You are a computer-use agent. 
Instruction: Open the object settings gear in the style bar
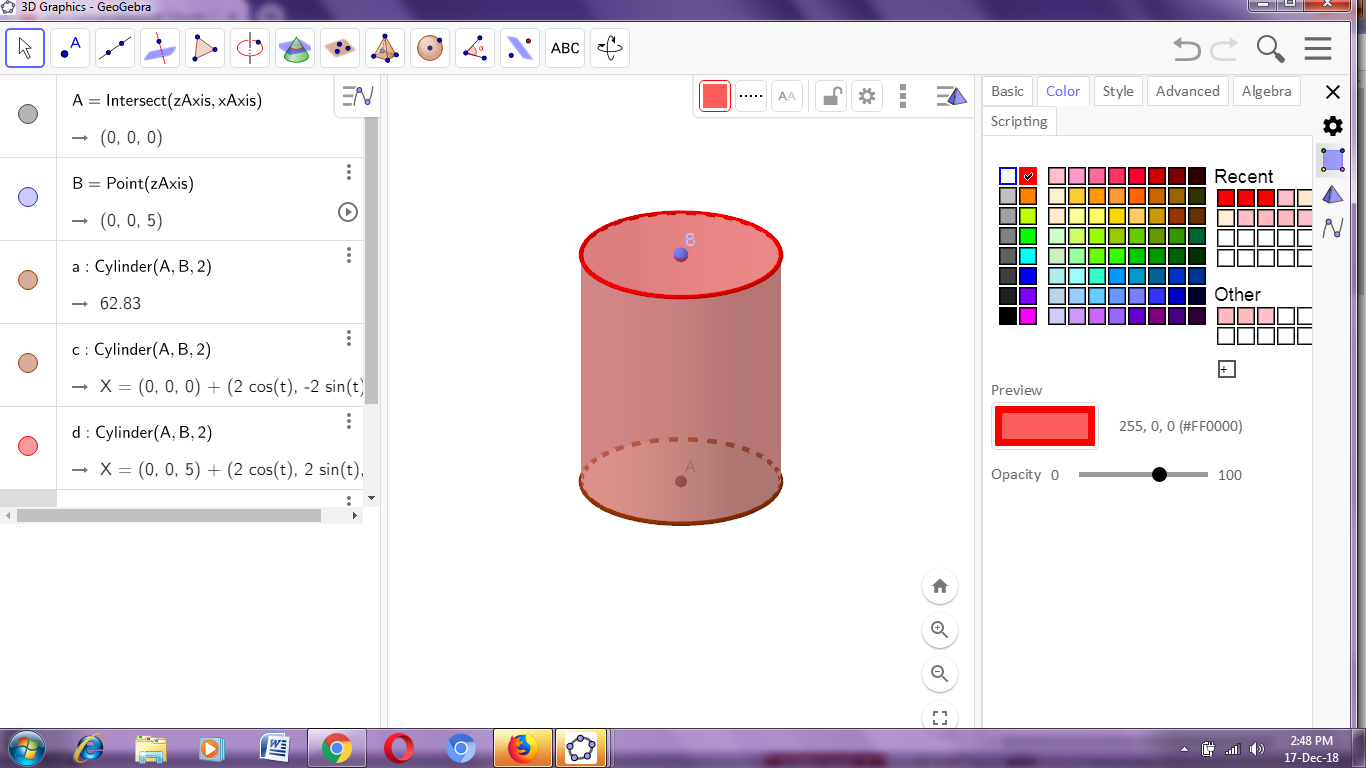pyautogui.click(x=866, y=95)
